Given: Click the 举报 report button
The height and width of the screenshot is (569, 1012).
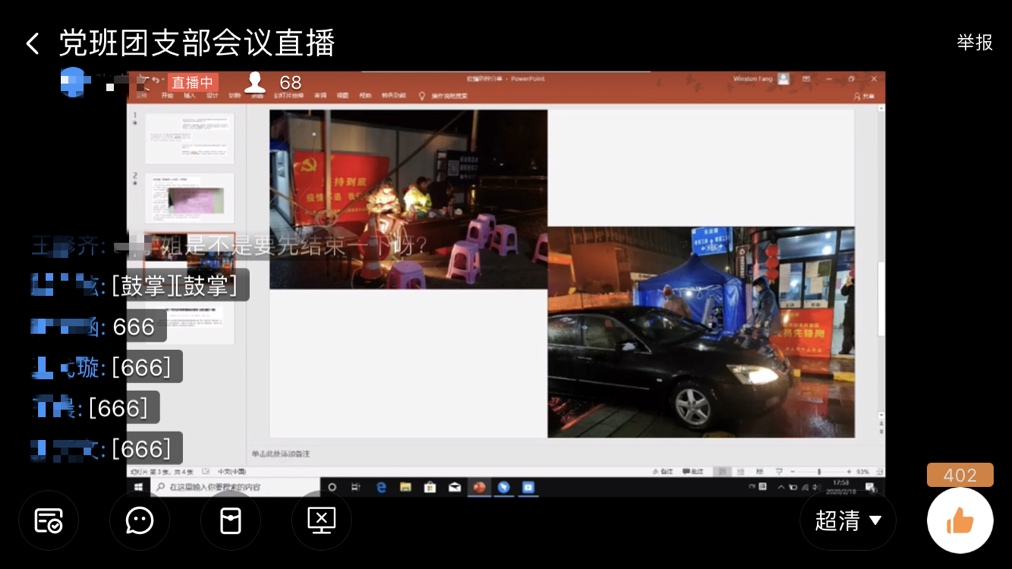Looking at the screenshot, I should pyautogui.click(x=974, y=42).
